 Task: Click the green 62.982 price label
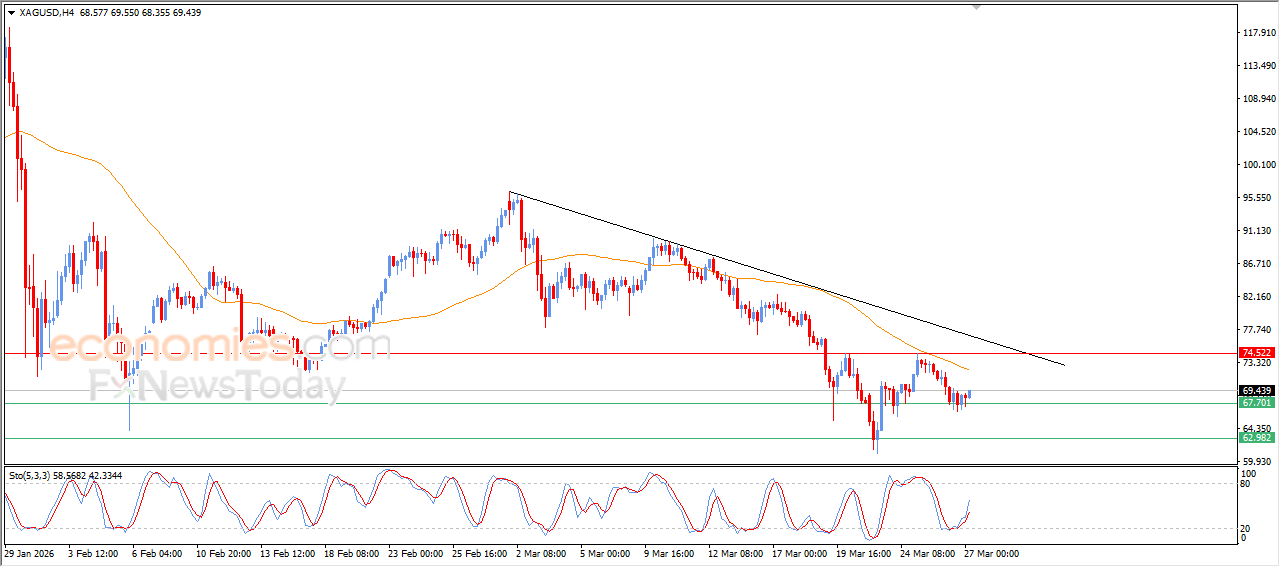1256,437
